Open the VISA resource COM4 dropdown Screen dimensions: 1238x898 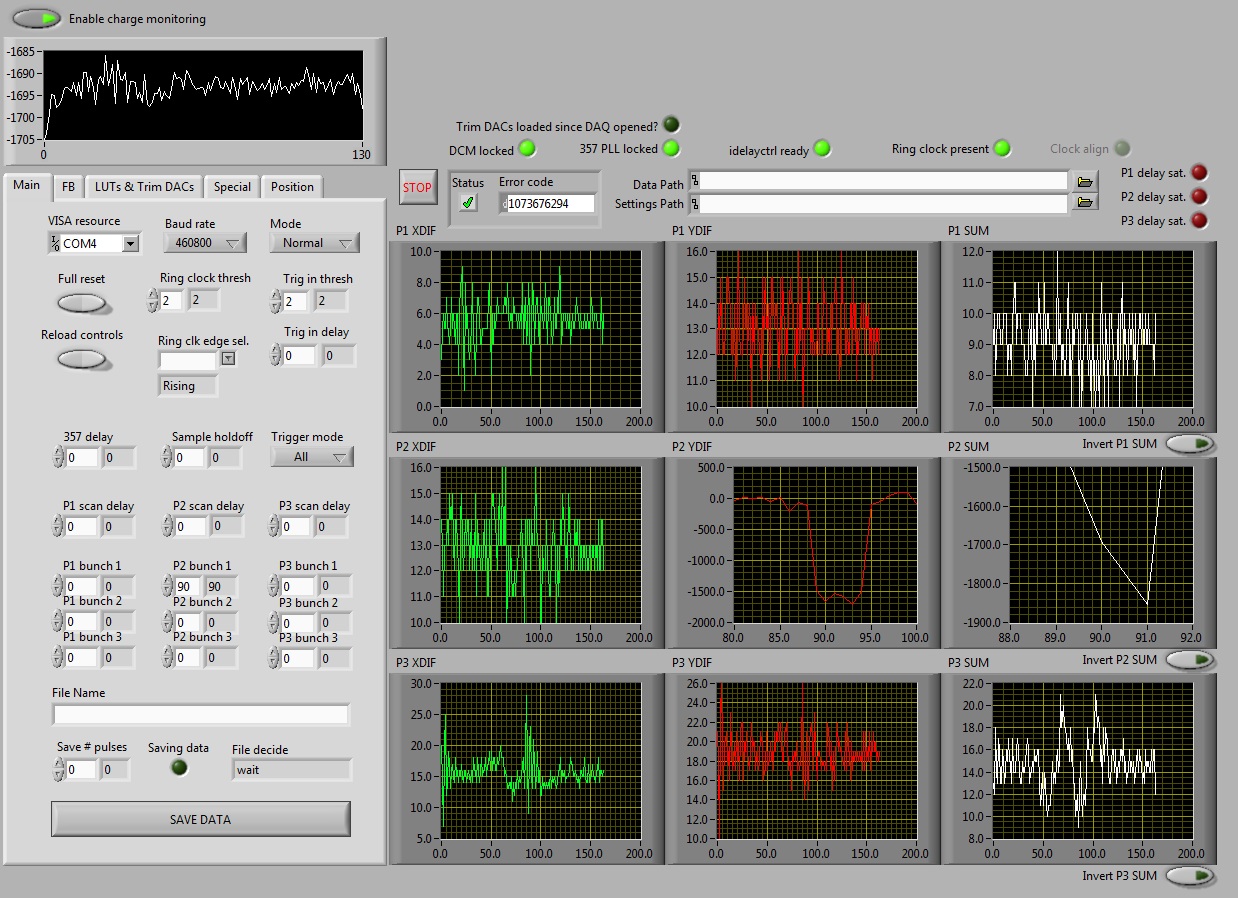130,243
